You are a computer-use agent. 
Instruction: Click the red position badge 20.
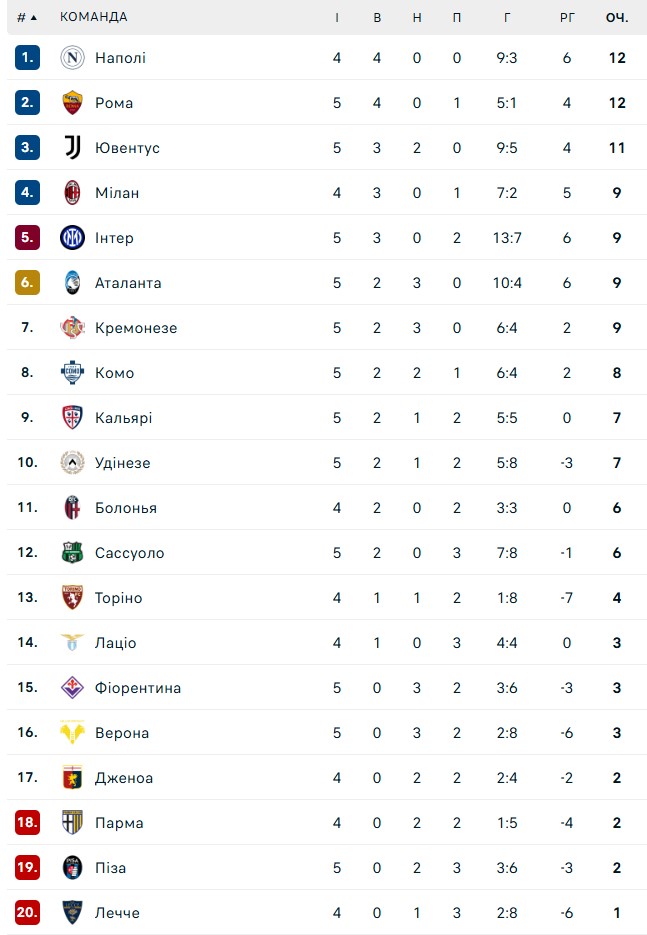(27, 913)
